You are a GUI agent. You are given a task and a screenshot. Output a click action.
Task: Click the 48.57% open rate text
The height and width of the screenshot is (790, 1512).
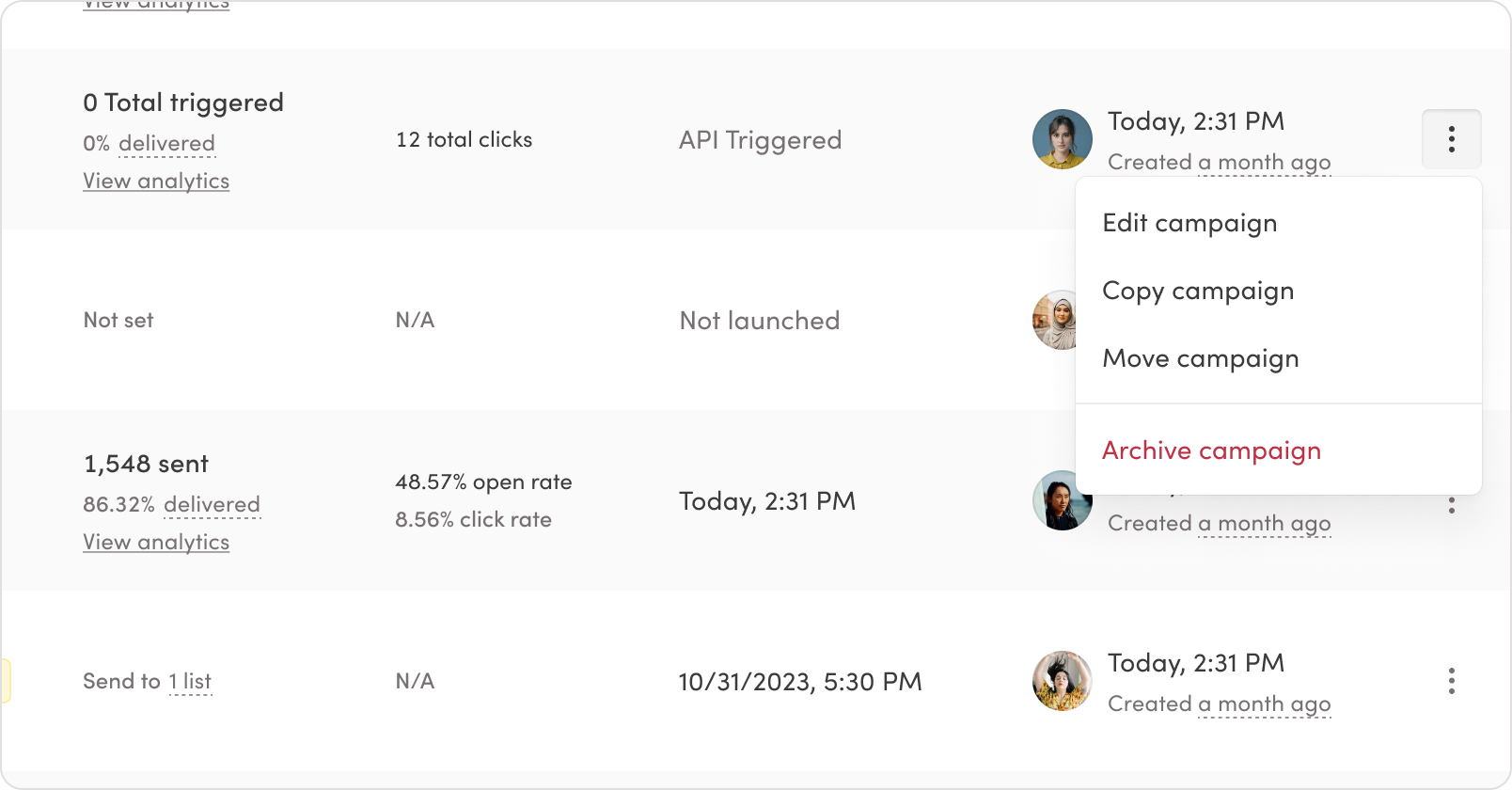[x=483, y=482]
